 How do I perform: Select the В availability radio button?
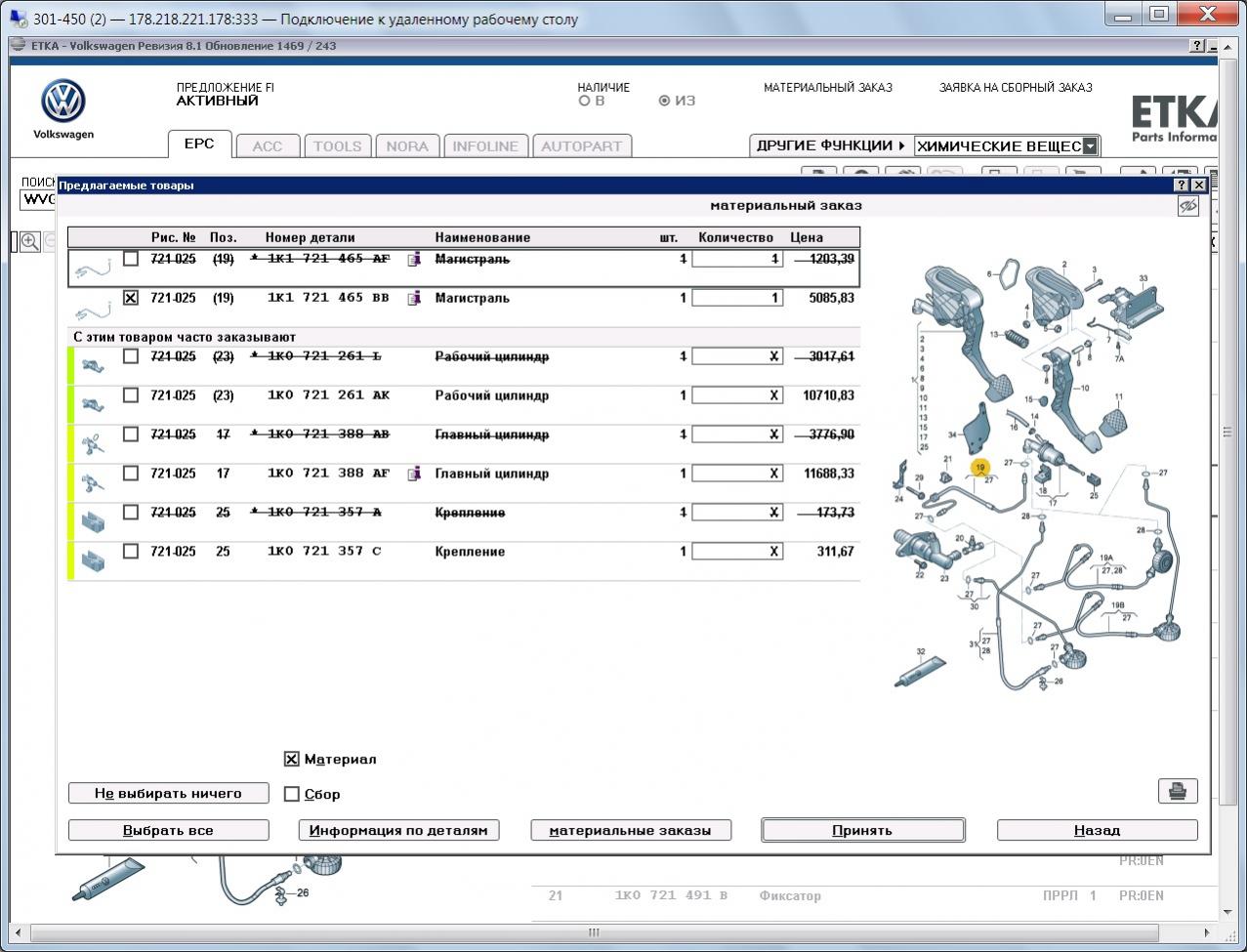[585, 101]
